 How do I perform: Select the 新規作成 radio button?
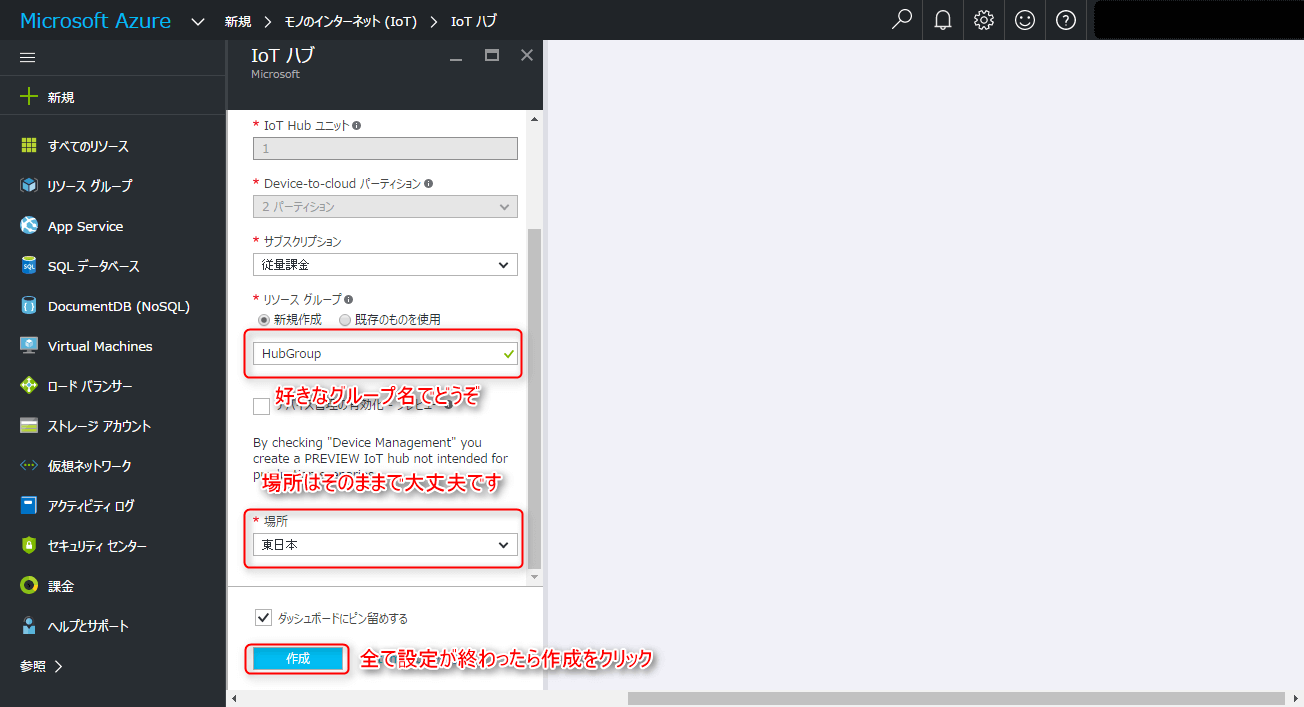click(x=264, y=320)
